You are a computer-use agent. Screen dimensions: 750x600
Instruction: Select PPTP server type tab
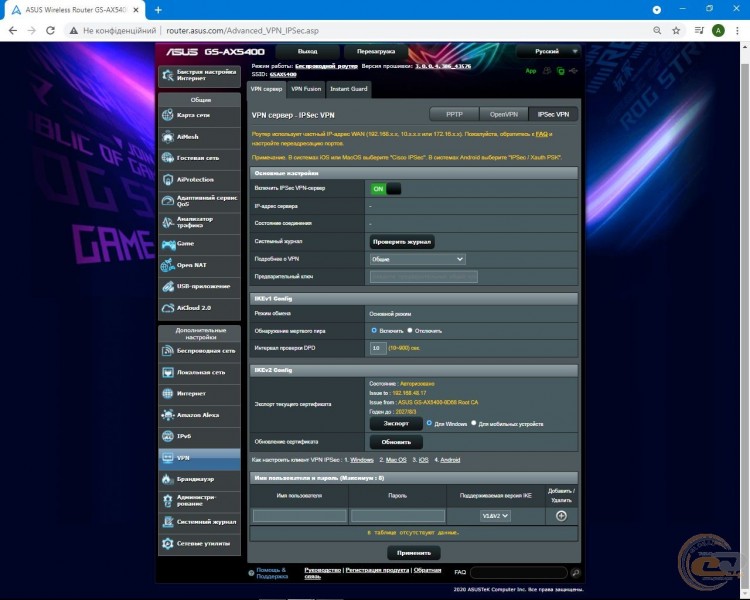pyautogui.click(x=454, y=114)
